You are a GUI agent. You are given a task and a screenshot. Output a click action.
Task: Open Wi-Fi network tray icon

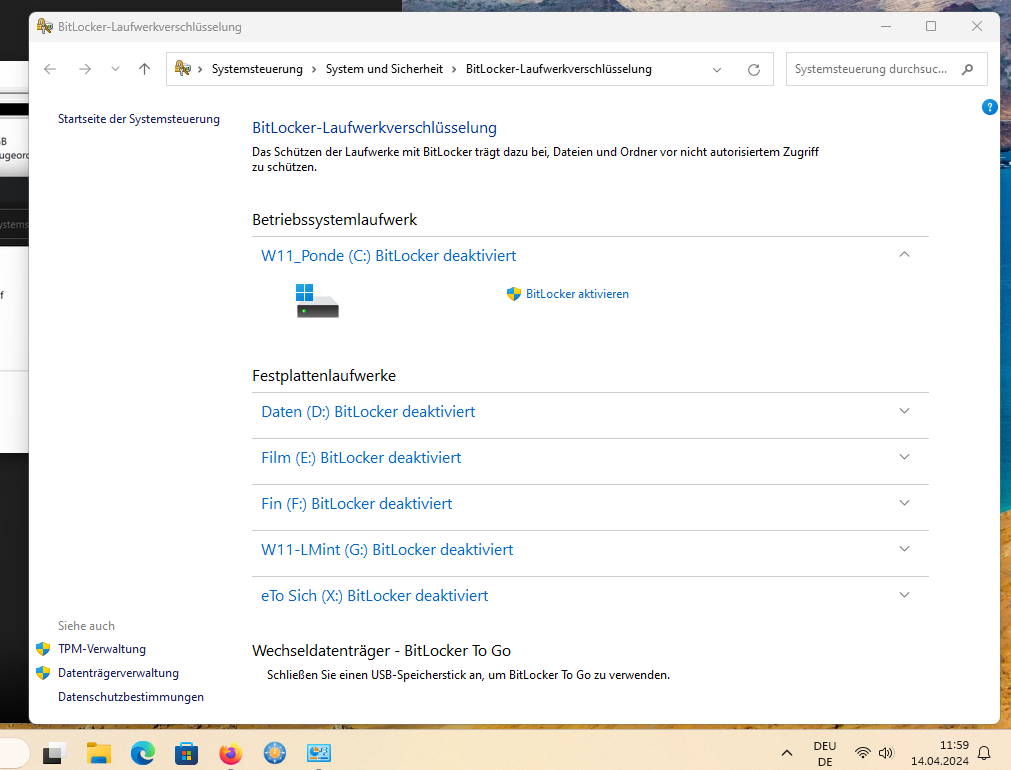(863, 753)
